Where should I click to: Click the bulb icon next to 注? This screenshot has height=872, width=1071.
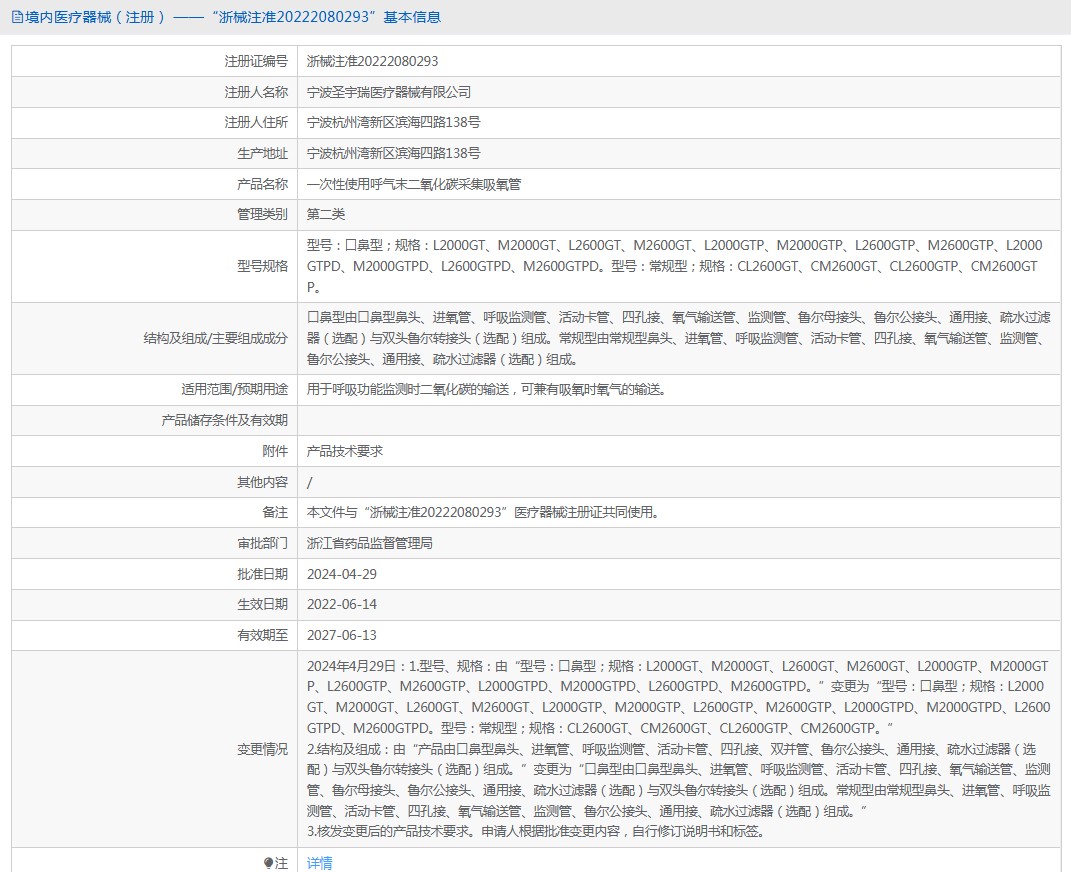click(x=268, y=863)
